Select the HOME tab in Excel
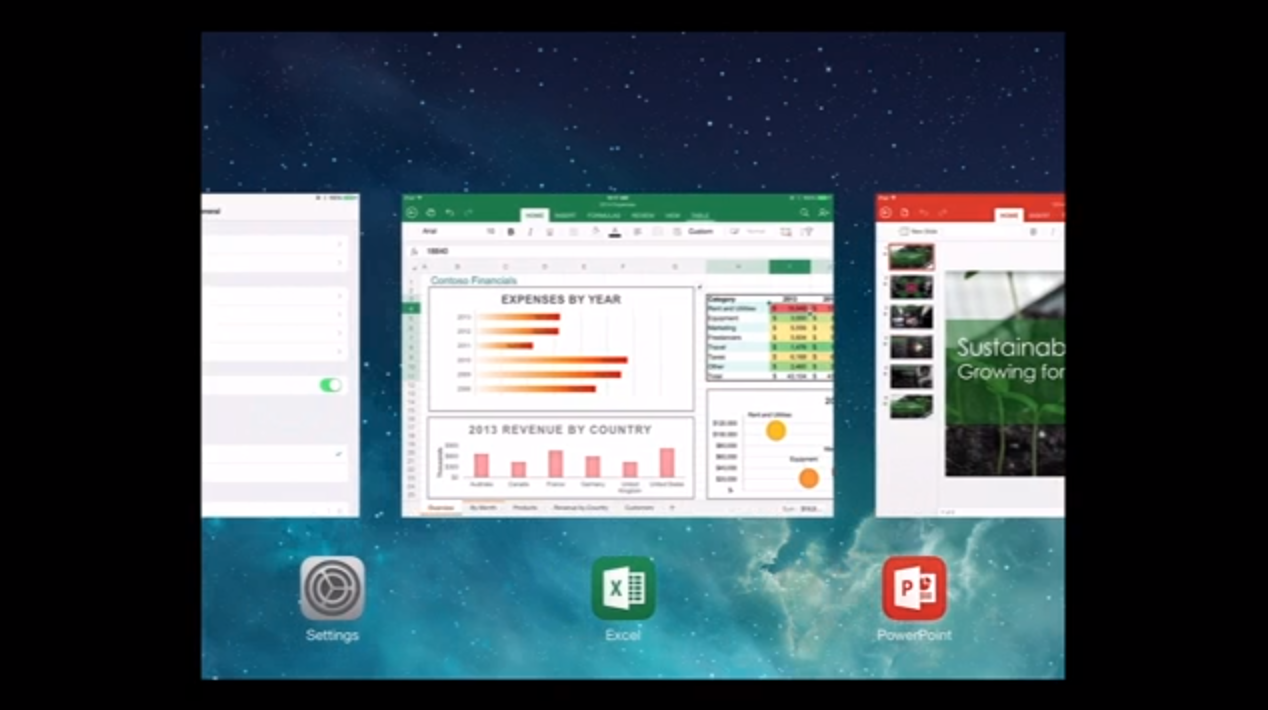This screenshot has height=710, width=1268. (535, 215)
